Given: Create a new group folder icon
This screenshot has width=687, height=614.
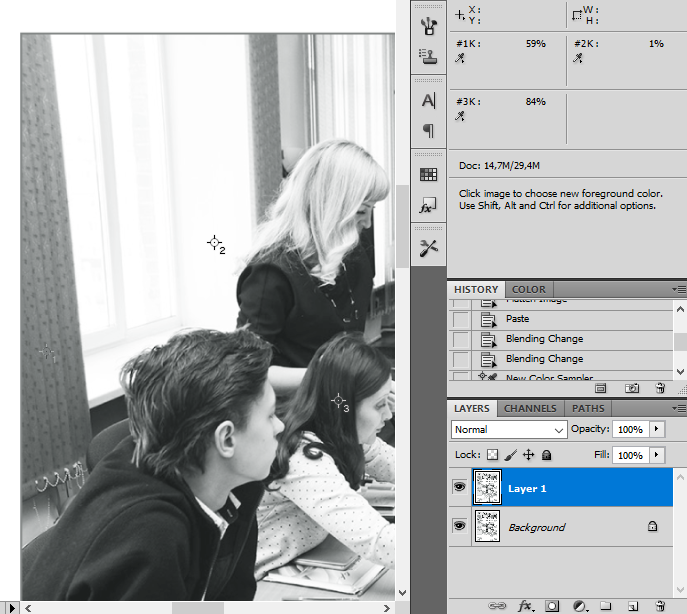Looking at the screenshot, I should [606, 606].
